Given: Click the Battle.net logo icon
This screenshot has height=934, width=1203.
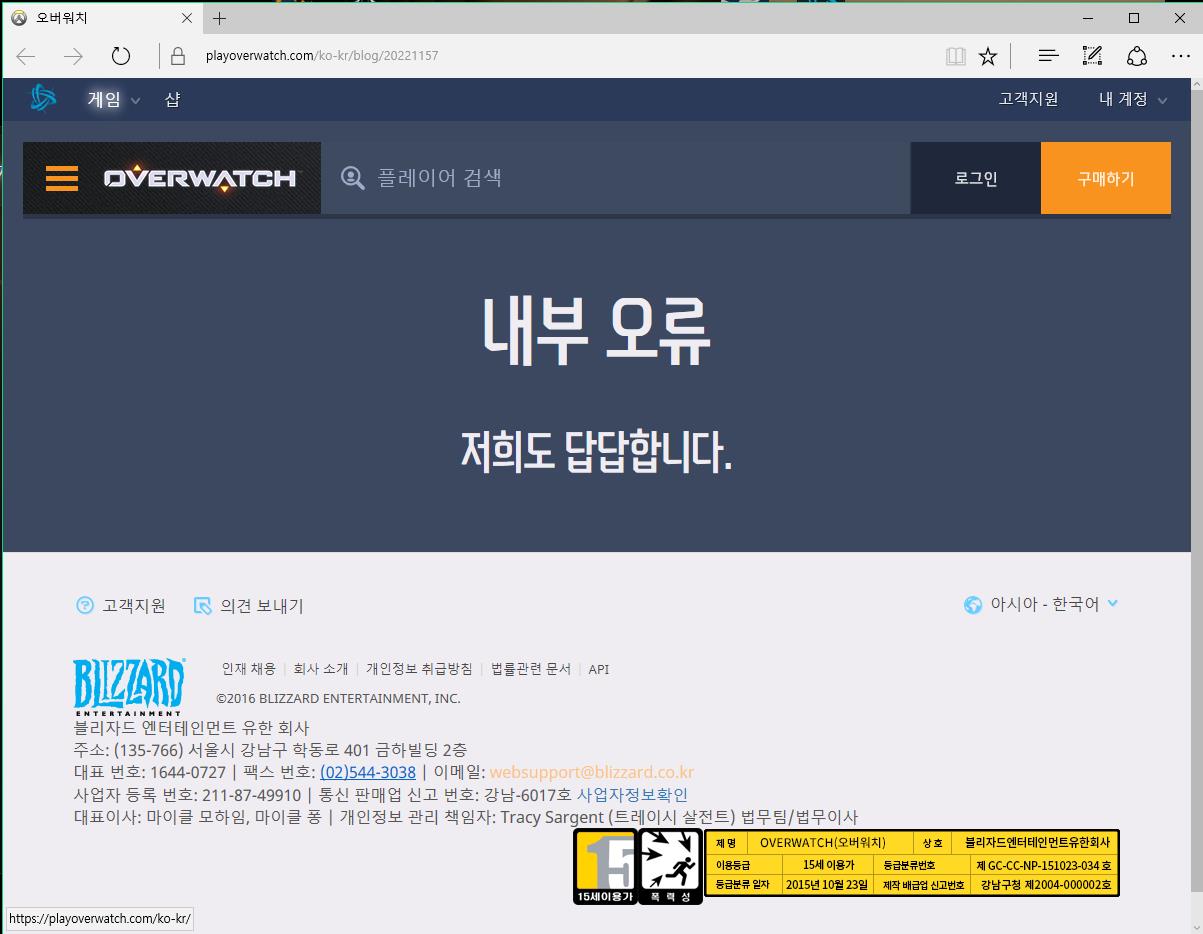Looking at the screenshot, I should coord(43,98).
